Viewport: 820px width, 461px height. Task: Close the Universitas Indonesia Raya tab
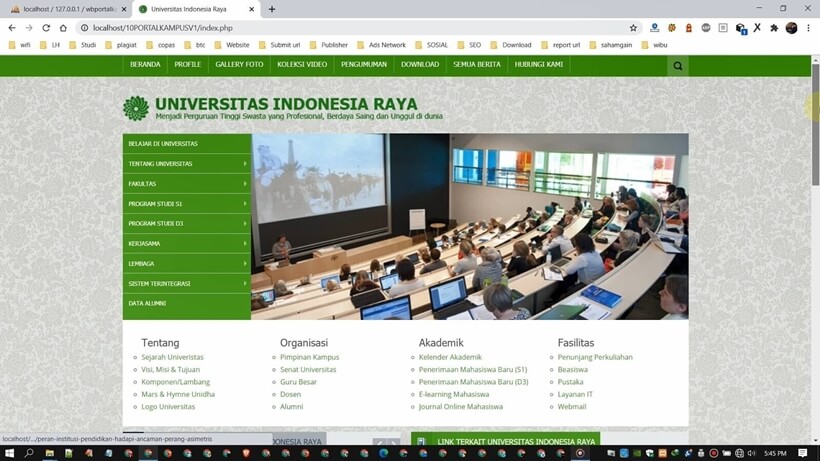252,9
